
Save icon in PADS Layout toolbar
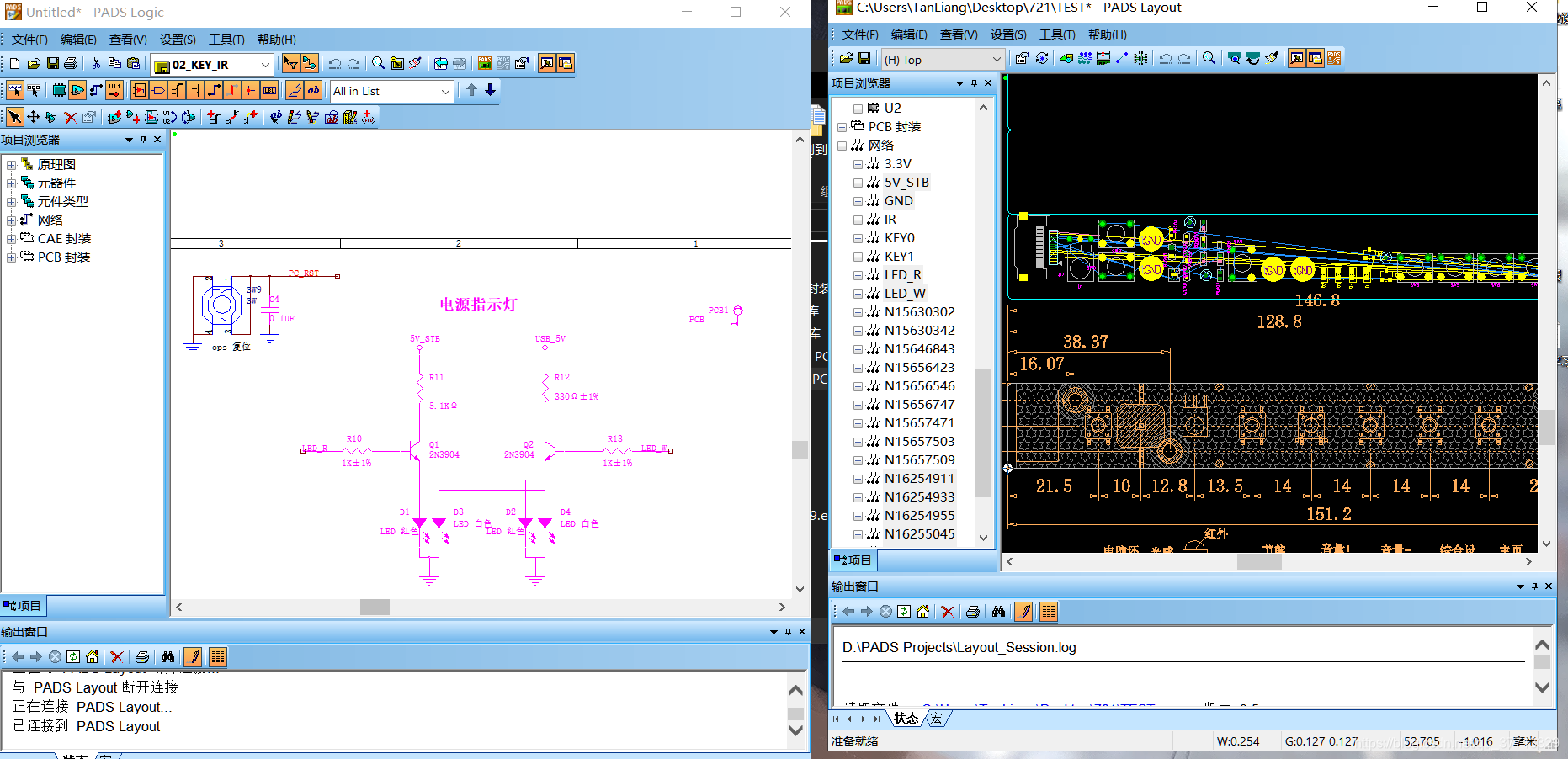864,58
